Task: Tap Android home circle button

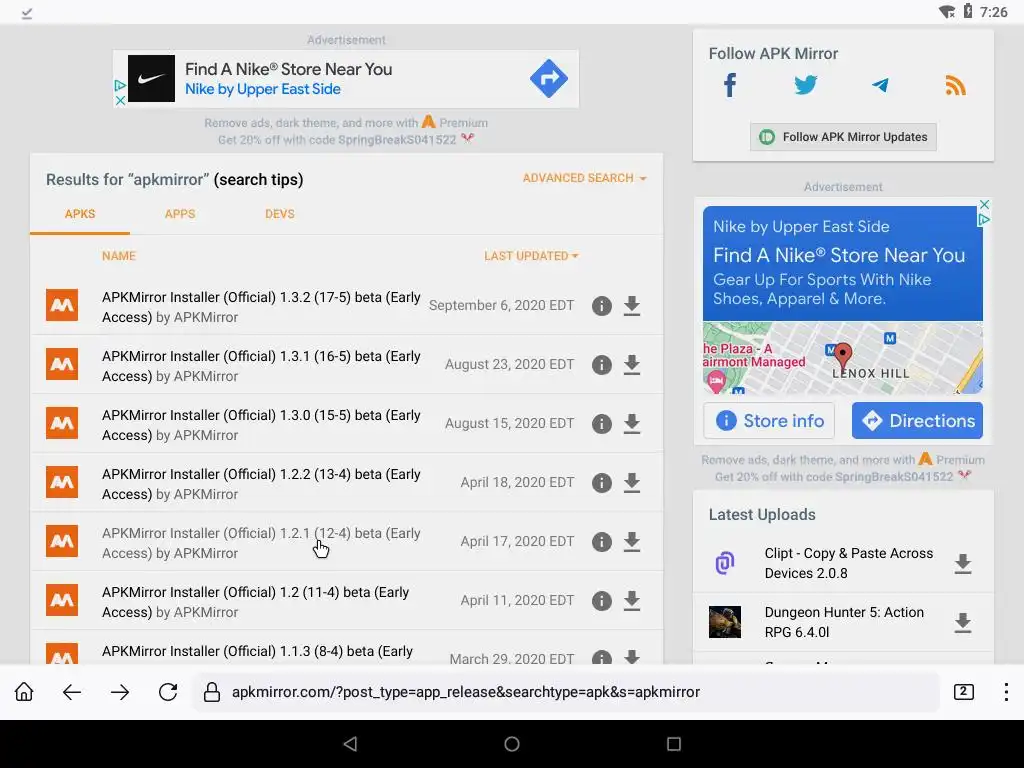Action: point(512,744)
